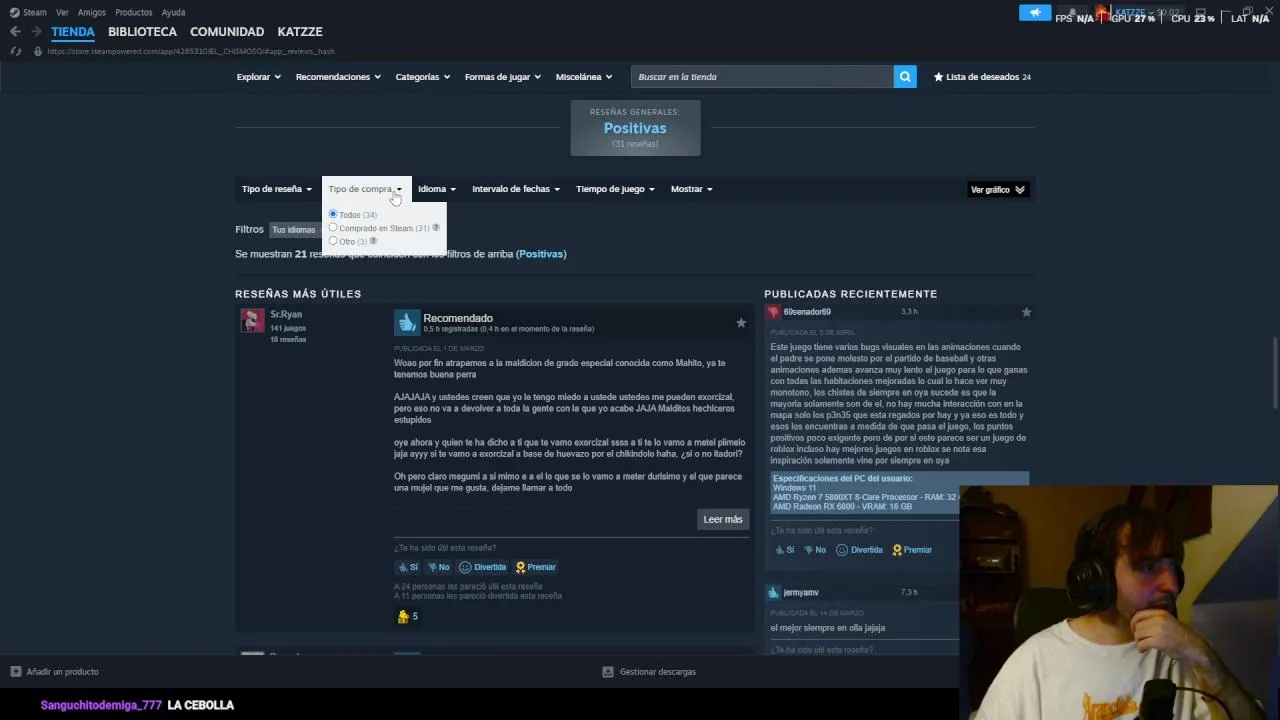The width and height of the screenshot is (1280, 720).
Task: Open the Idioma filter dropdown
Action: [437, 189]
